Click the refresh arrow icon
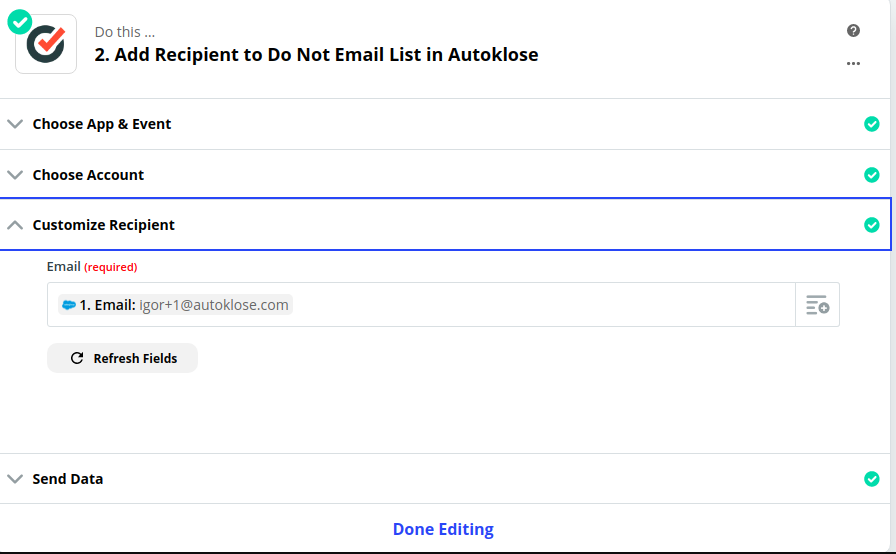The width and height of the screenshot is (896, 554). (x=77, y=358)
